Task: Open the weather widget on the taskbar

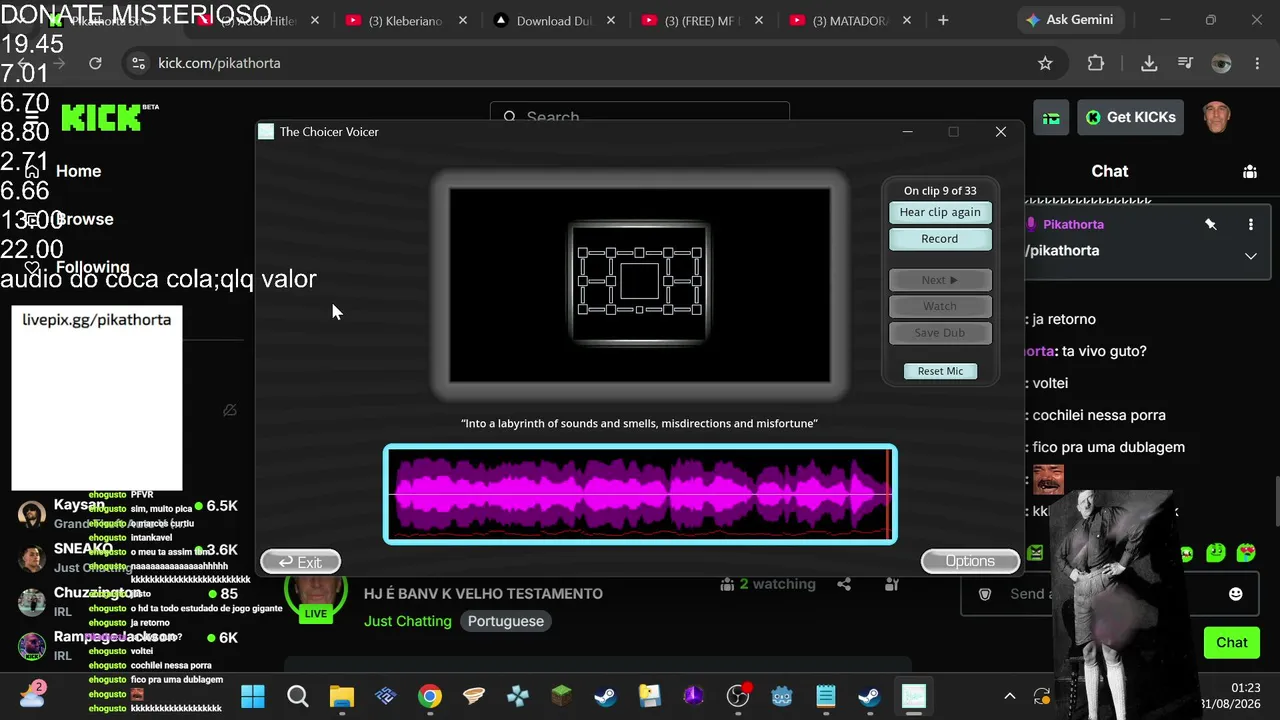Action: [31, 695]
